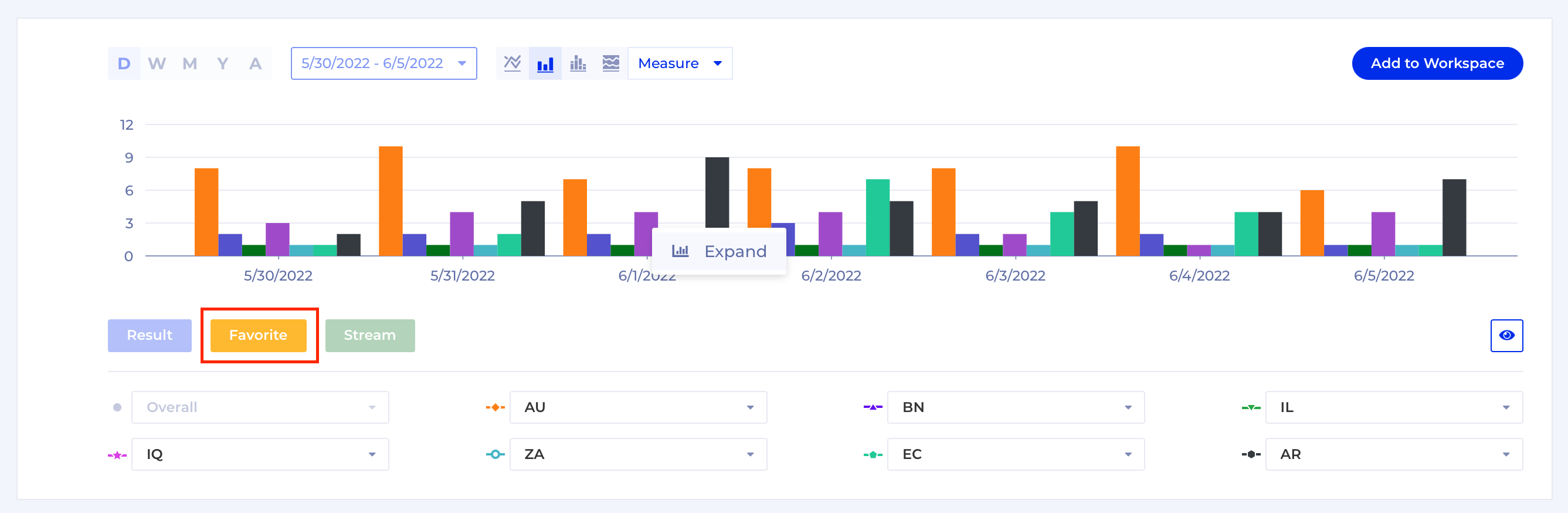Select yearly granularity Y

pos(223,63)
